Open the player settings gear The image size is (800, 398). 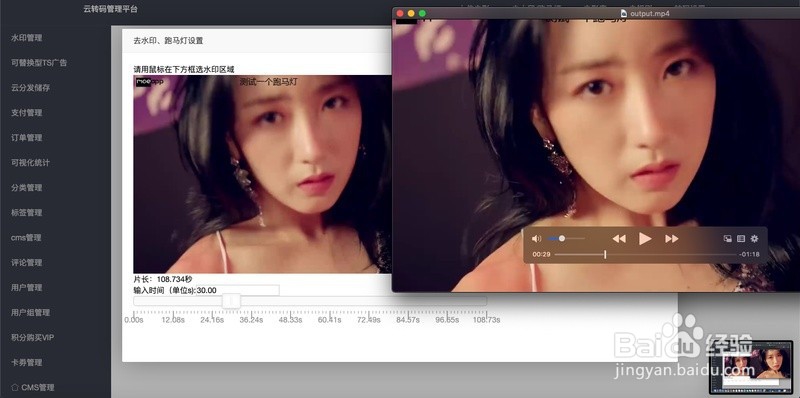point(755,239)
